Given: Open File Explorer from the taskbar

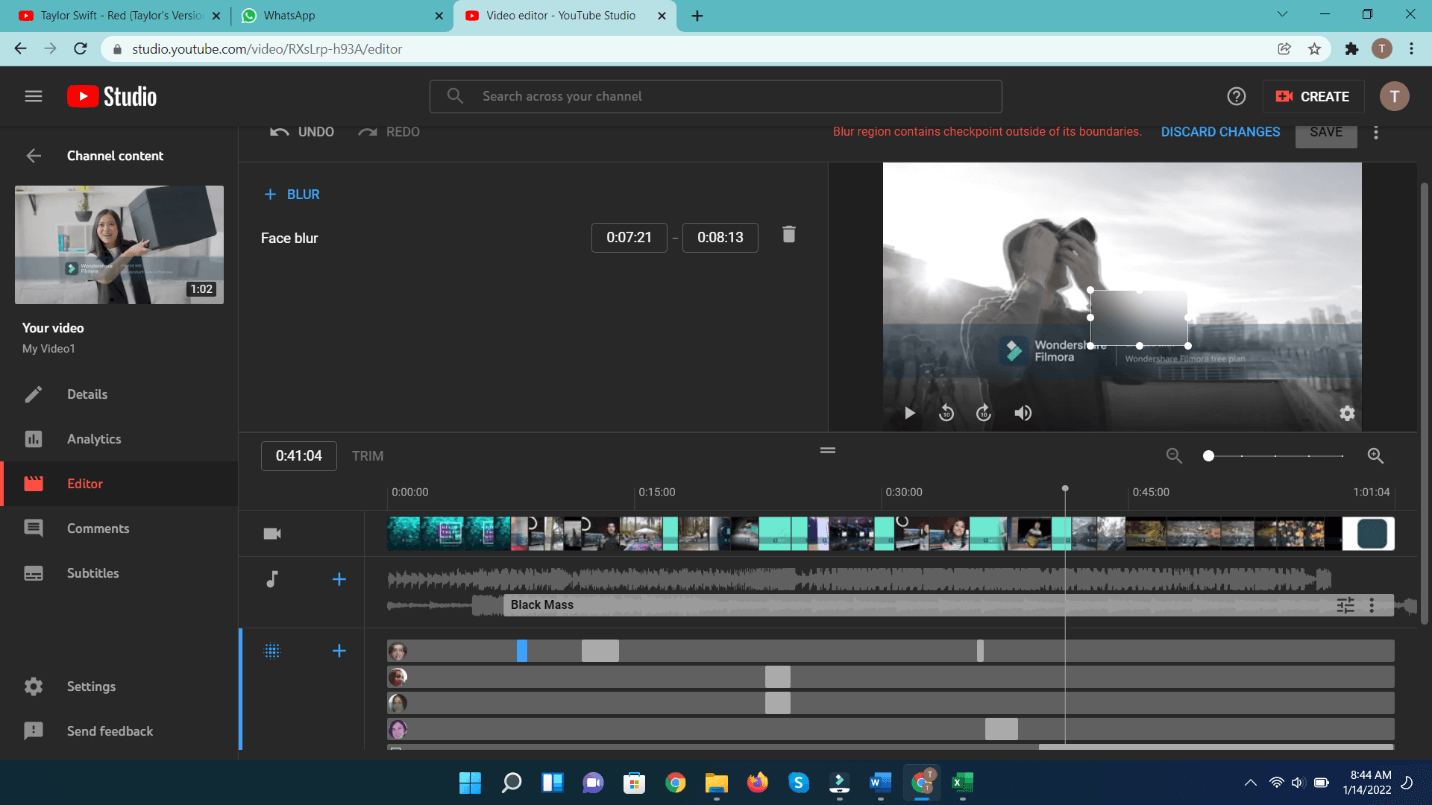Looking at the screenshot, I should 716,782.
